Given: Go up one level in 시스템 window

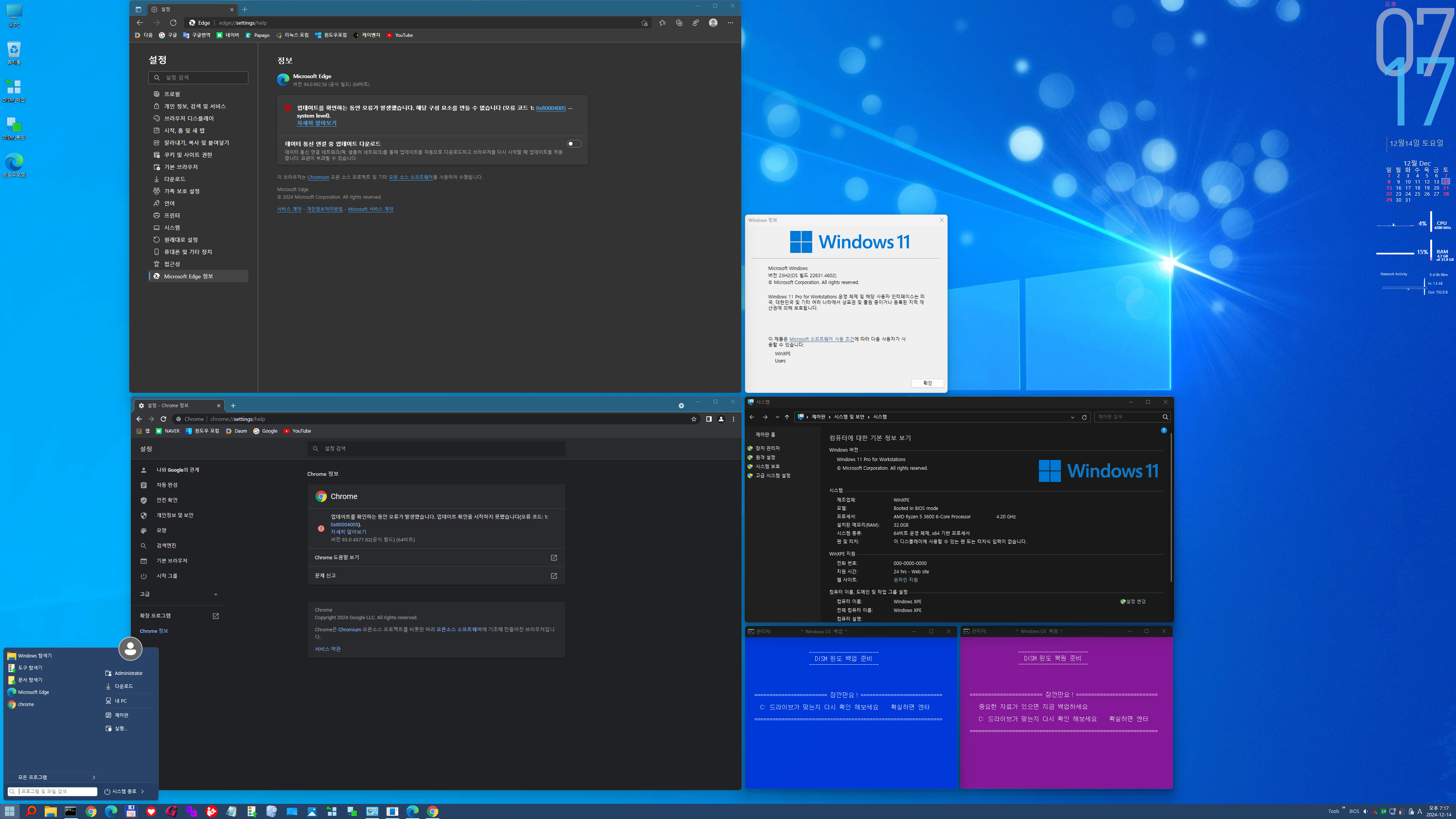Looking at the screenshot, I should [x=787, y=417].
